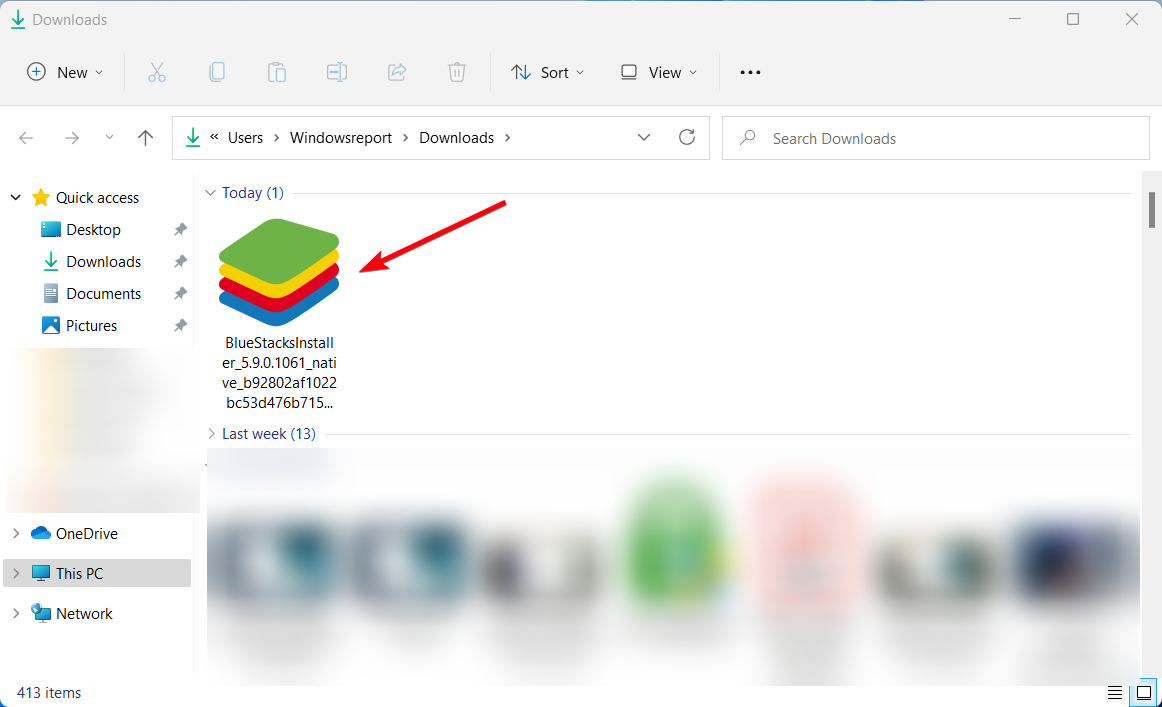The height and width of the screenshot is (707, 1162).
Task: Click the BlueStacksInstaller file name text
Action: (279, 373)
